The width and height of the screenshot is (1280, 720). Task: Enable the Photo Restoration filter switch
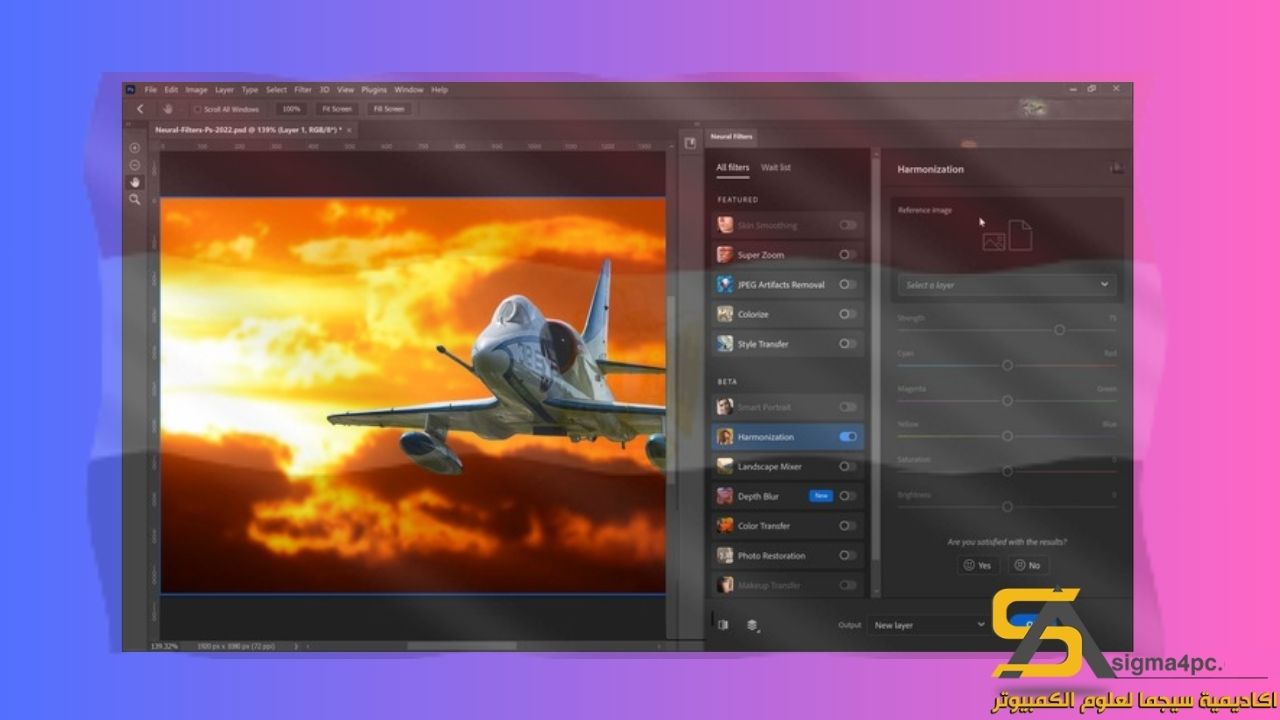848,555
